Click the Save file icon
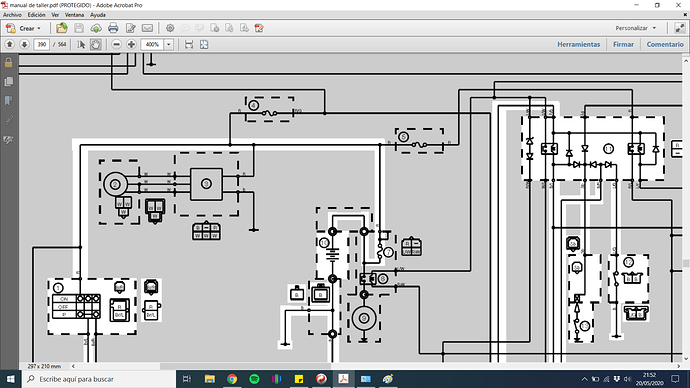The width and height of the screenshot is (690, 388). click(x=79, y=28)
